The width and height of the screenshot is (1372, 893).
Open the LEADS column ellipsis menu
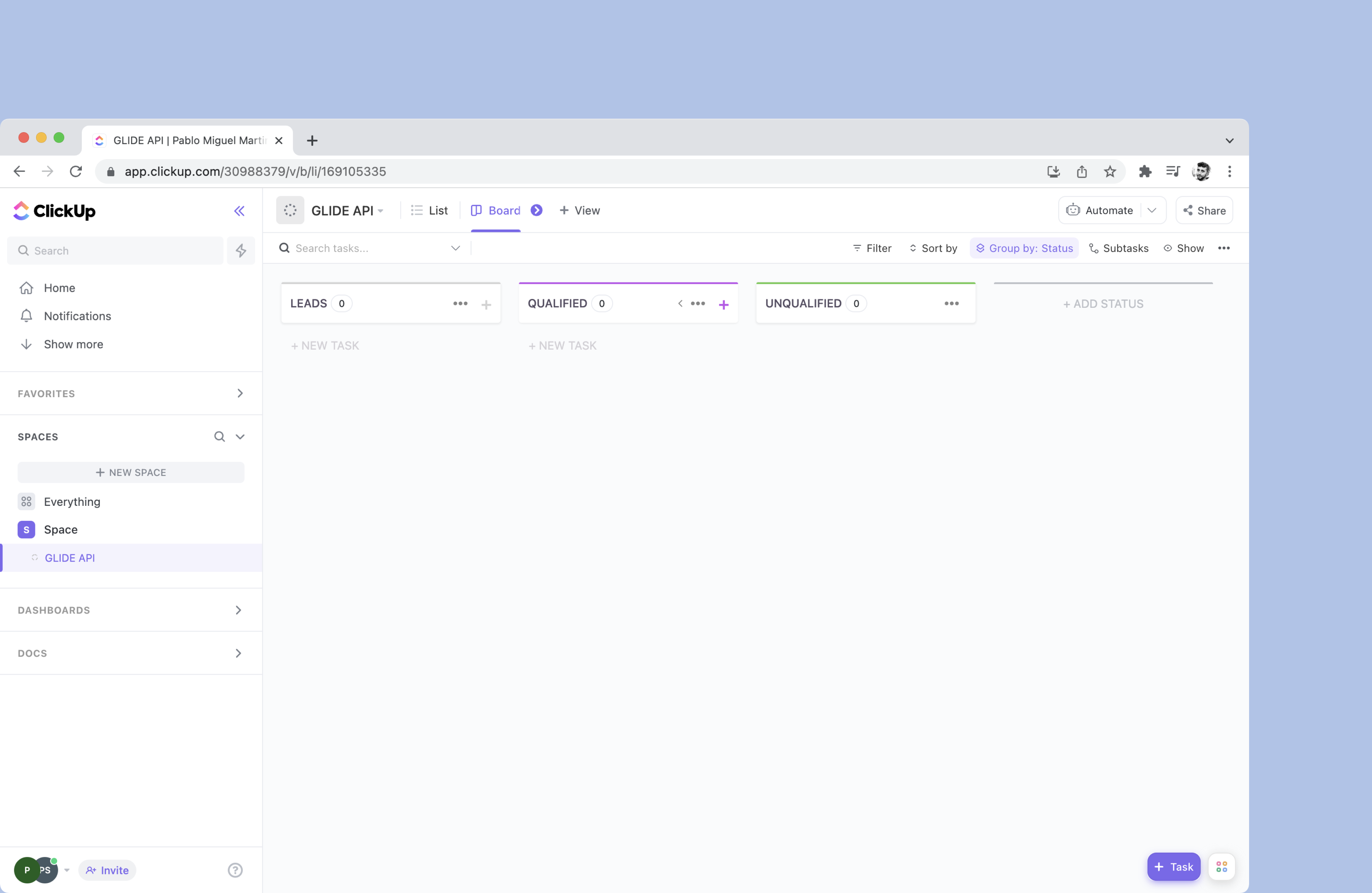[x=460, y=304]
